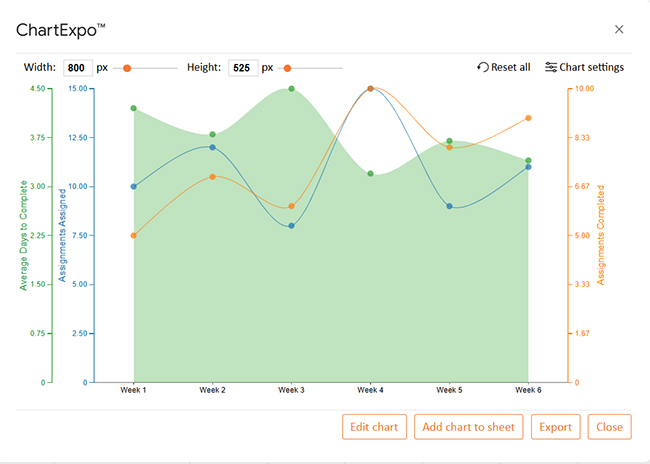
Task: Click the orange Week 6 data point
Action: pyautogui.click(x=528, y=118)
